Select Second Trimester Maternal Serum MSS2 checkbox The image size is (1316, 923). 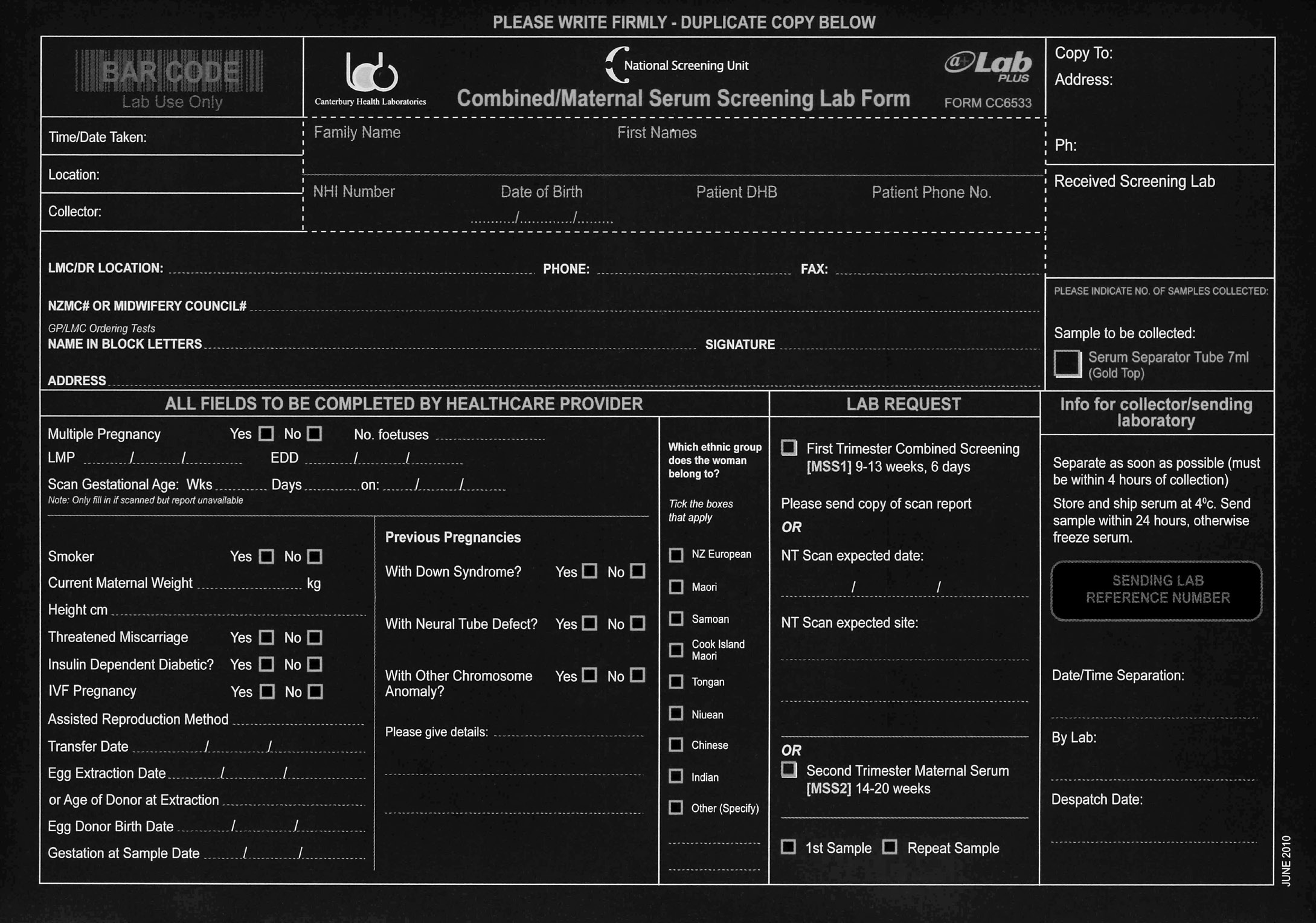789,770
